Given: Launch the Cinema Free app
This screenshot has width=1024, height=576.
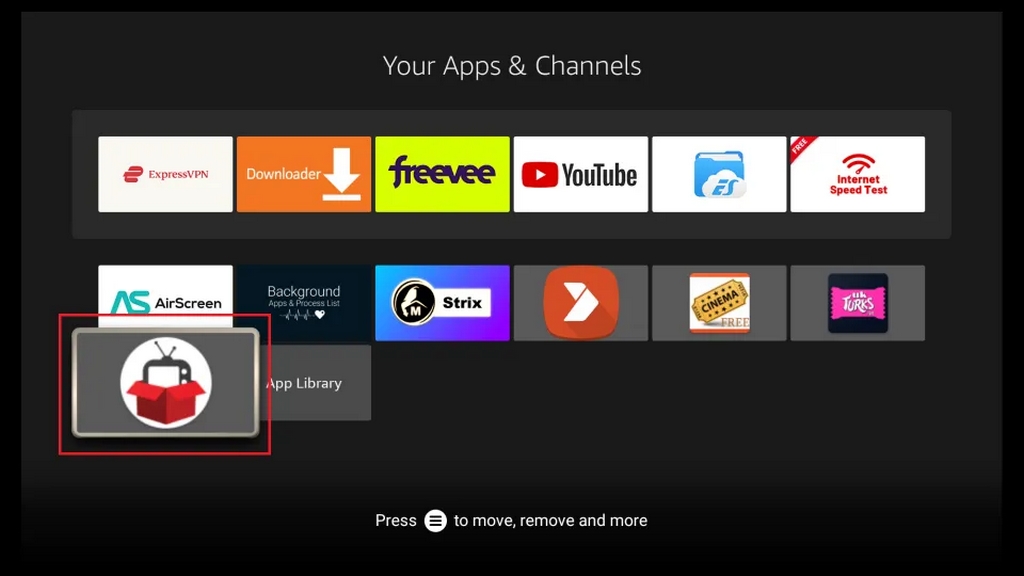Looking at the screenshot, I should (719, 303).
